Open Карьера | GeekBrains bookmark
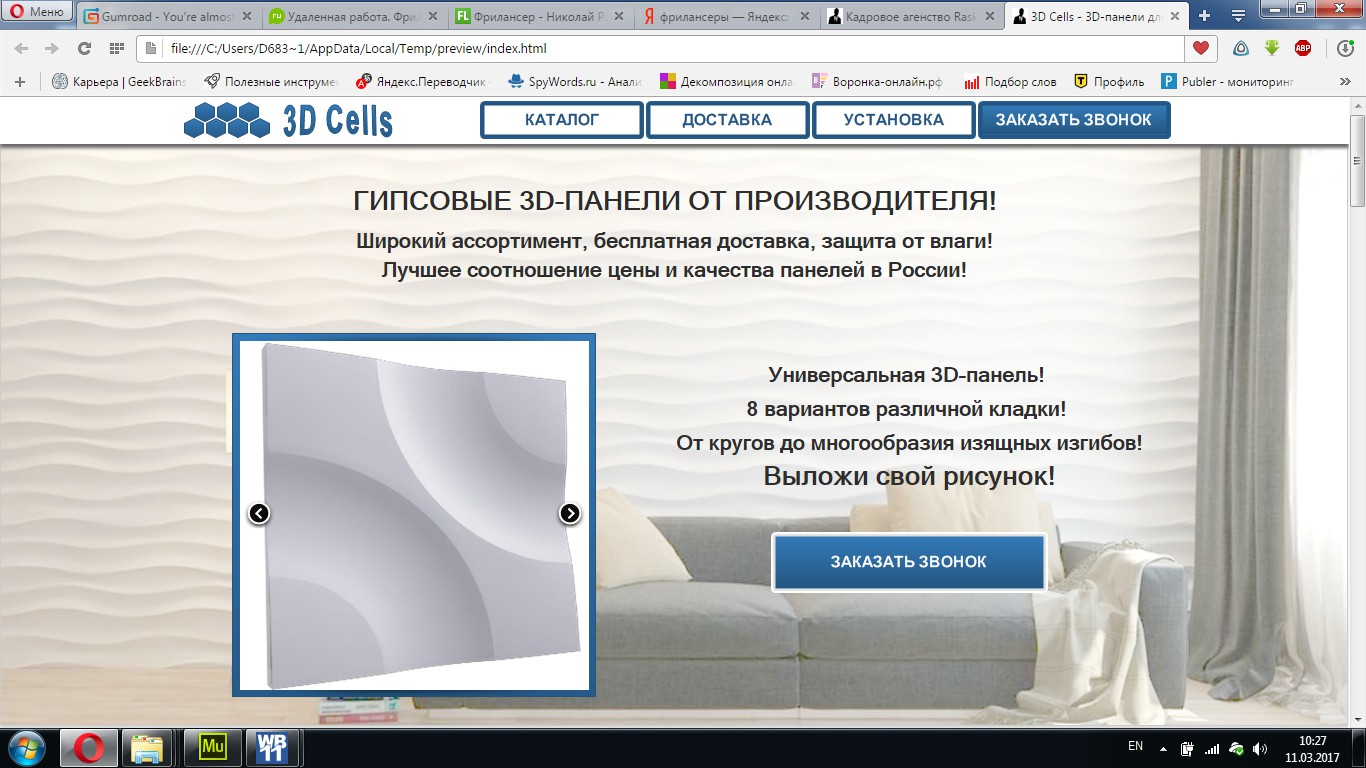This screenshot has width=1366, height=768. pyautogui.click(x=118, y=82)
